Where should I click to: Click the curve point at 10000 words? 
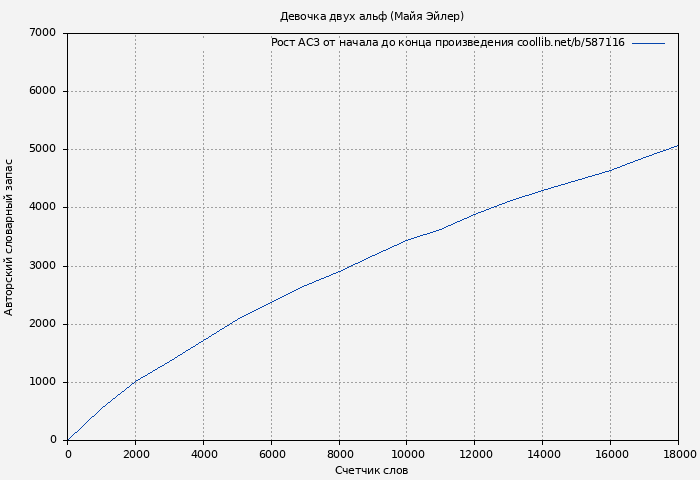click(x=407, y=240)
